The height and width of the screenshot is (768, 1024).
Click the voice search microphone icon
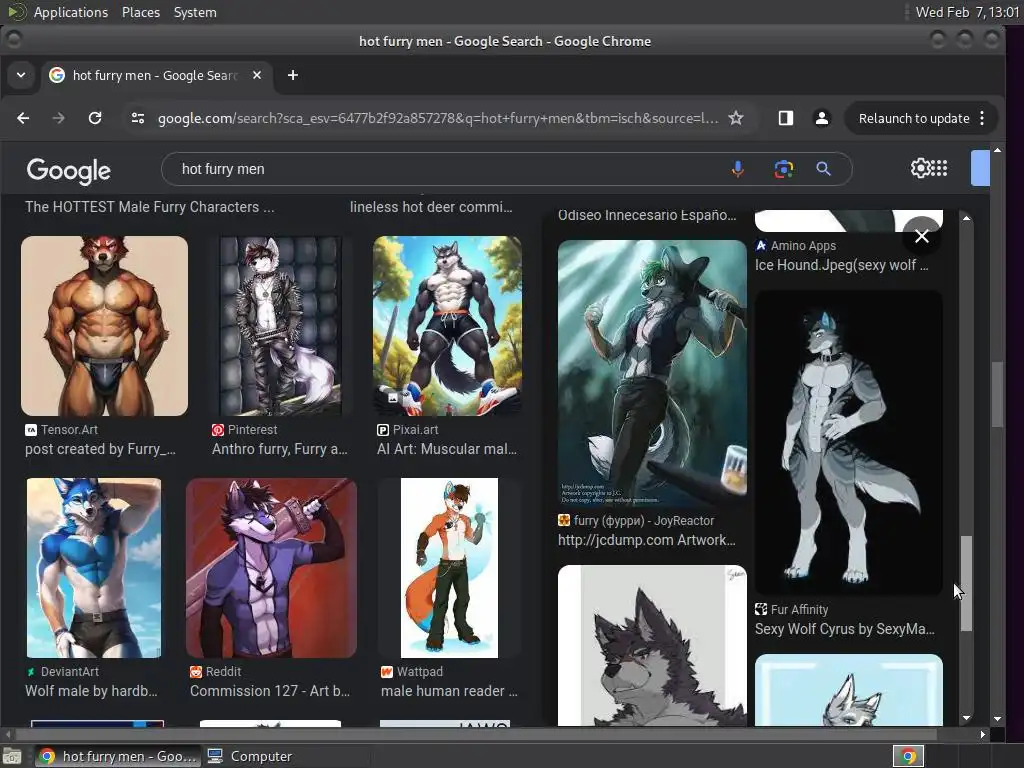(737, 169)
